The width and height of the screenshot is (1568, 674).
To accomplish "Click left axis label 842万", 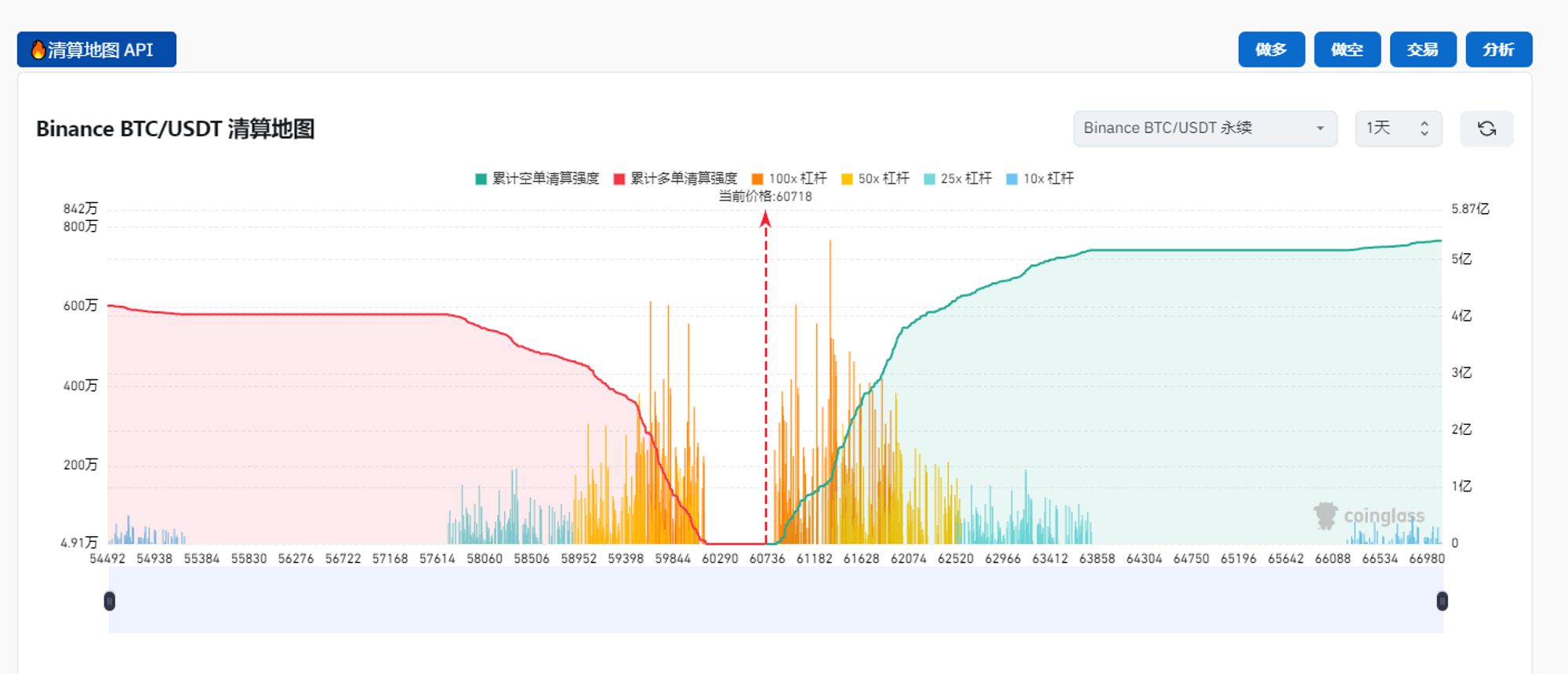I will [81, 208].
